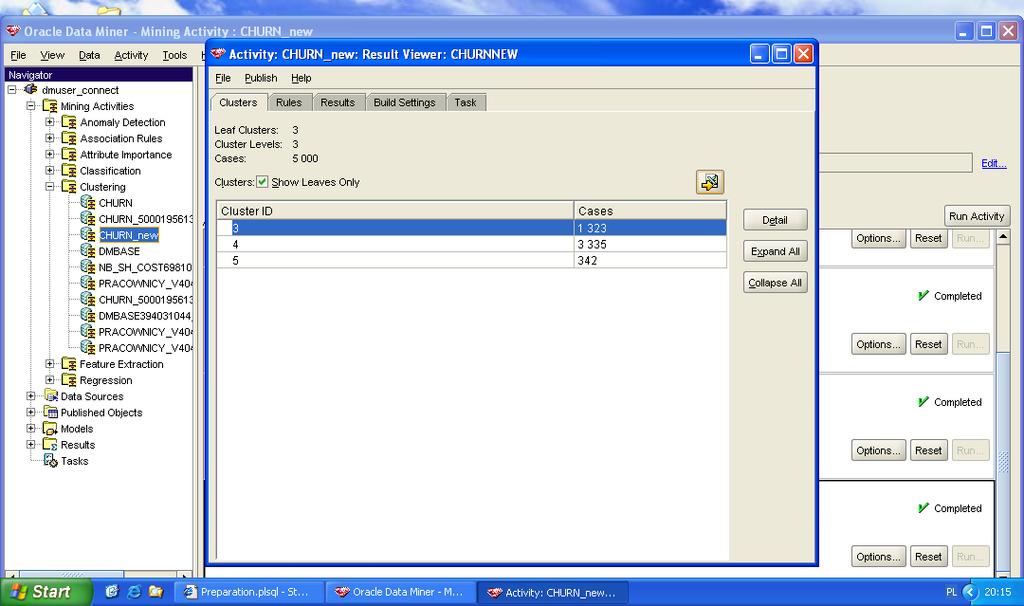Expand the Results node in Navigator
Image resolution: width=1024 pixels, height=606 pixels.
pos(31,444)
